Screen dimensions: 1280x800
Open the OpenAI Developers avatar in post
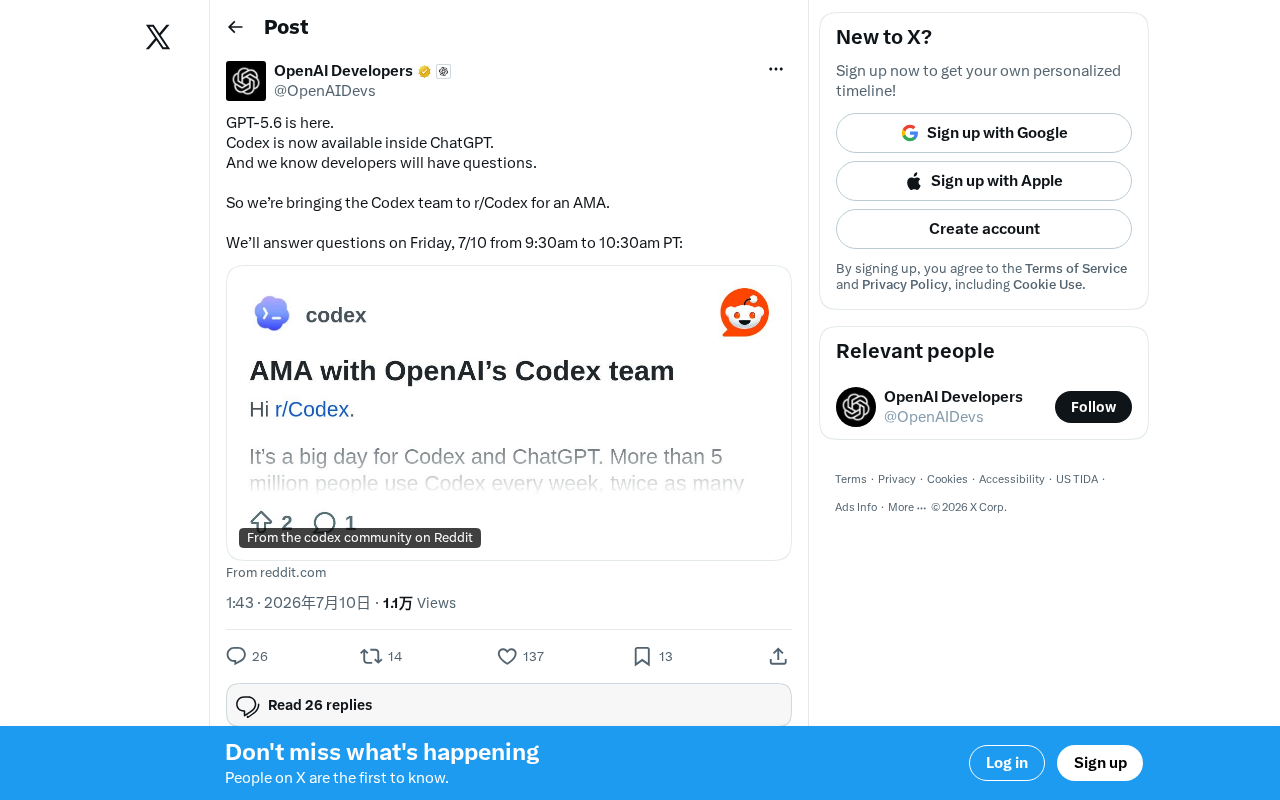(246, 81)
